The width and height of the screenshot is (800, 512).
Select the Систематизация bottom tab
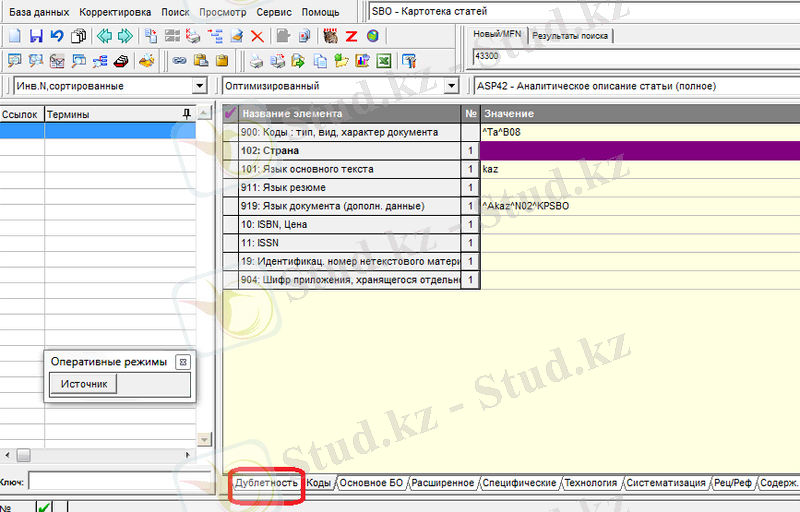click(666, 482)
